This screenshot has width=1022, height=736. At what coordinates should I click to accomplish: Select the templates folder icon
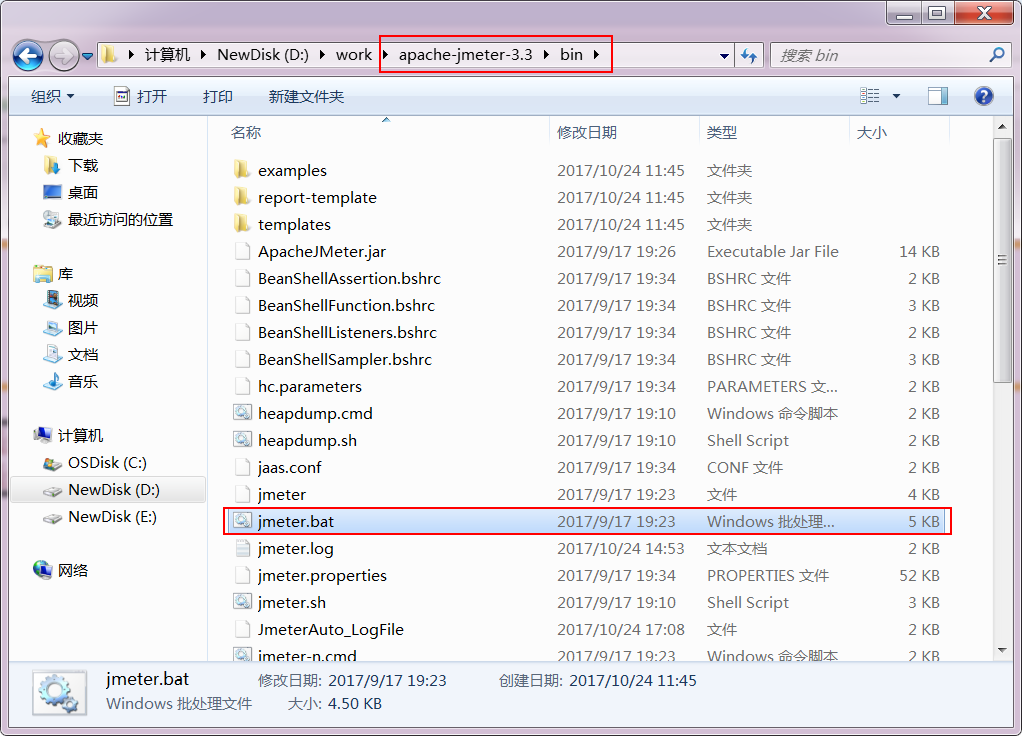pyautogui.click(x=242, y=224)
